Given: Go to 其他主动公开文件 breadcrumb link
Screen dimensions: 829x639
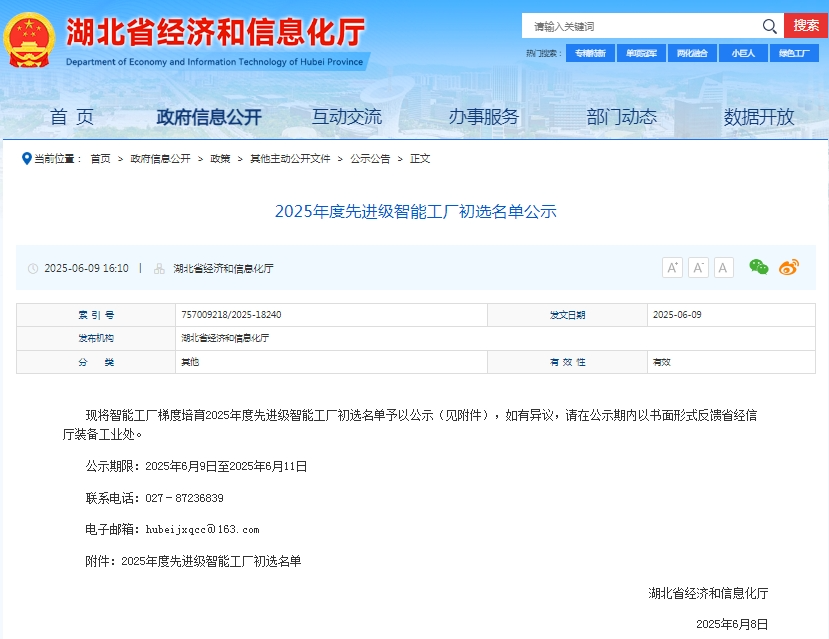Looking at the screenshot, I should tap(290, 158).
